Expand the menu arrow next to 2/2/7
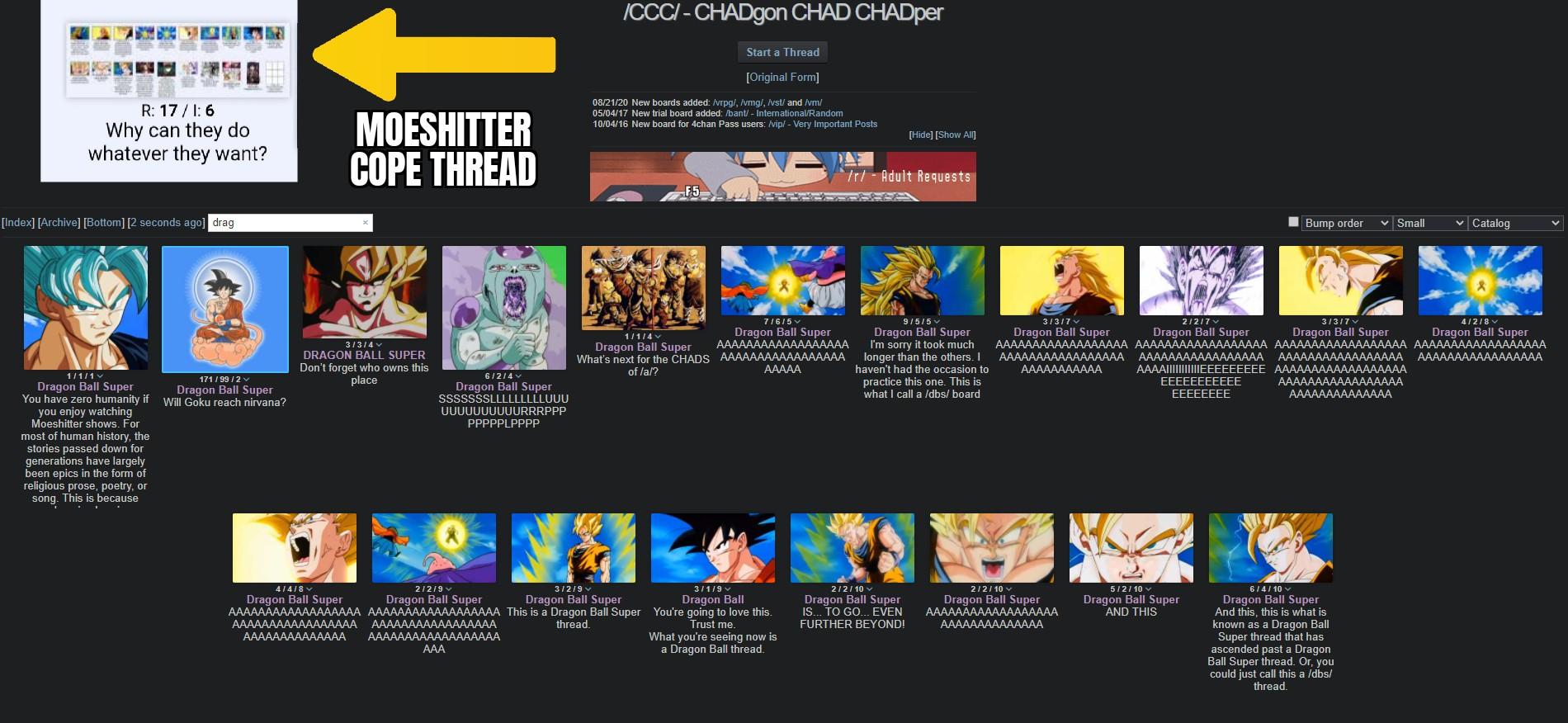Image resolution: width=1568 pixels, height=723 pixels. click(x=1217, y=322)
